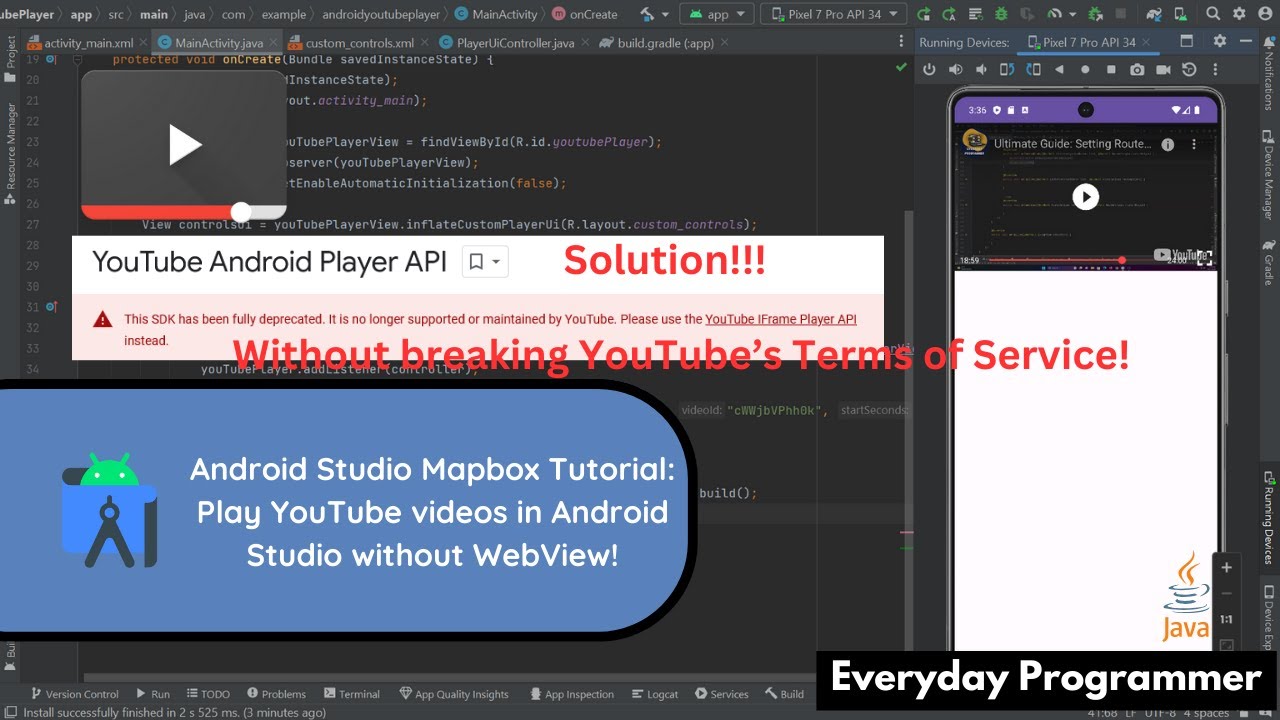This screenshot has width=1280, height=720.
Task: Click the account avatar icon
Action: click(1265, 14)
